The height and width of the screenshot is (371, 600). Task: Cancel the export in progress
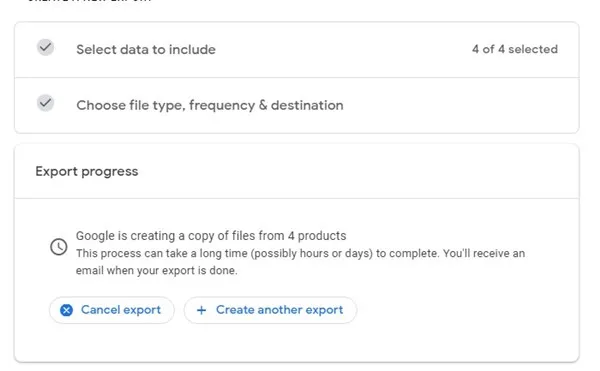click(112, 310)
